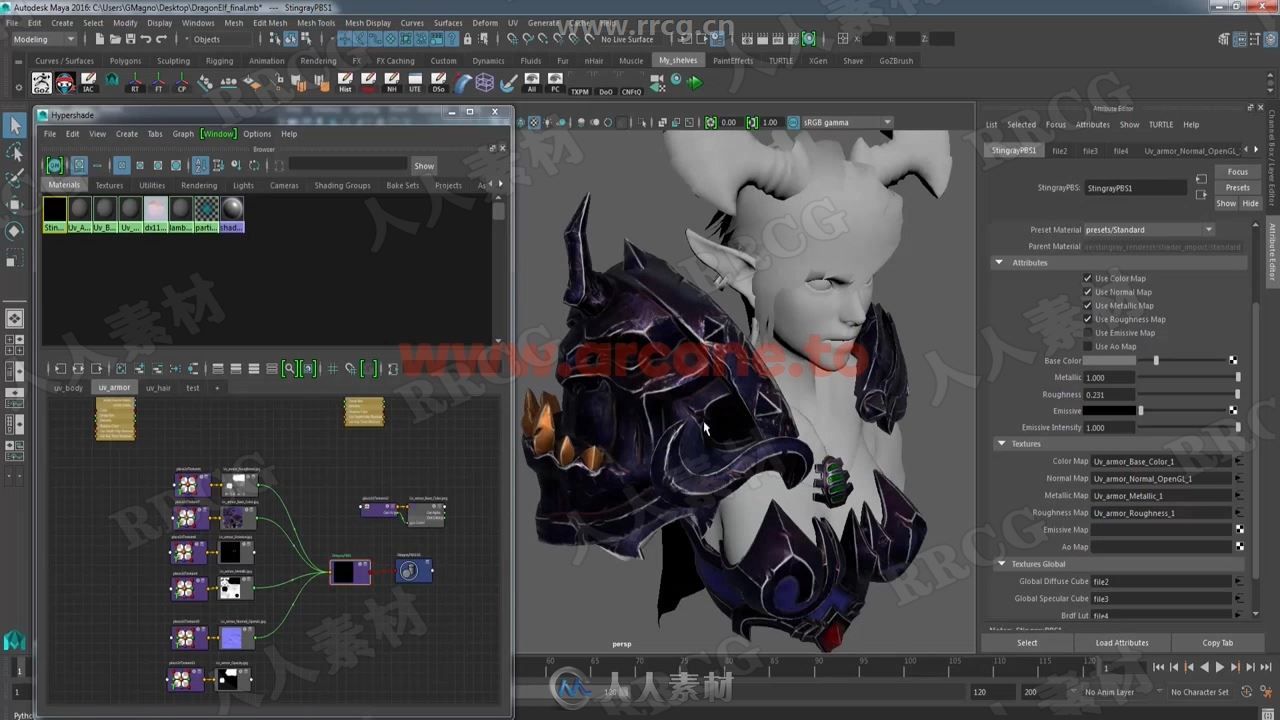Click Hypershade graph zoom magnifier icon
1280x720 pixels.
pyautogui.click(x=289, y=369)
